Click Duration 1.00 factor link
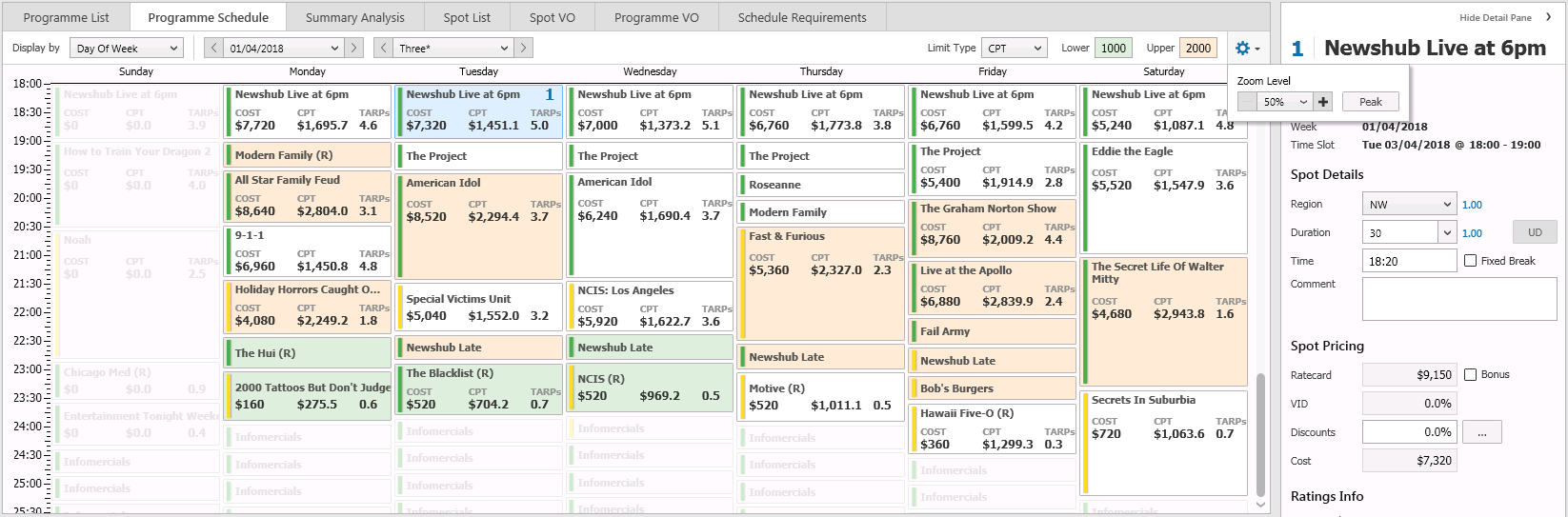 (x=1472, y=233)
